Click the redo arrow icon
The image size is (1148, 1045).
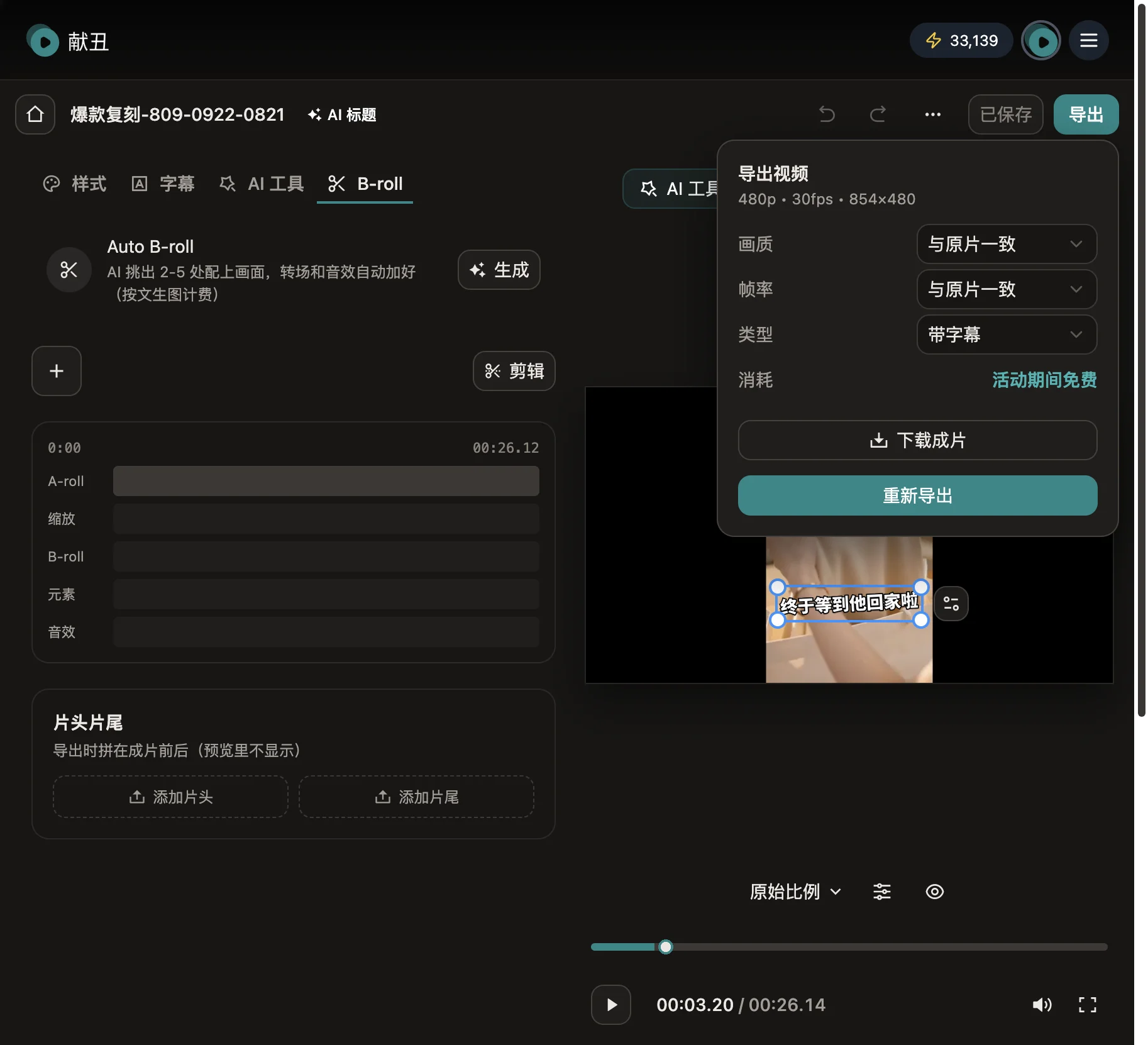pyautogui.click(x=878, y=114)
